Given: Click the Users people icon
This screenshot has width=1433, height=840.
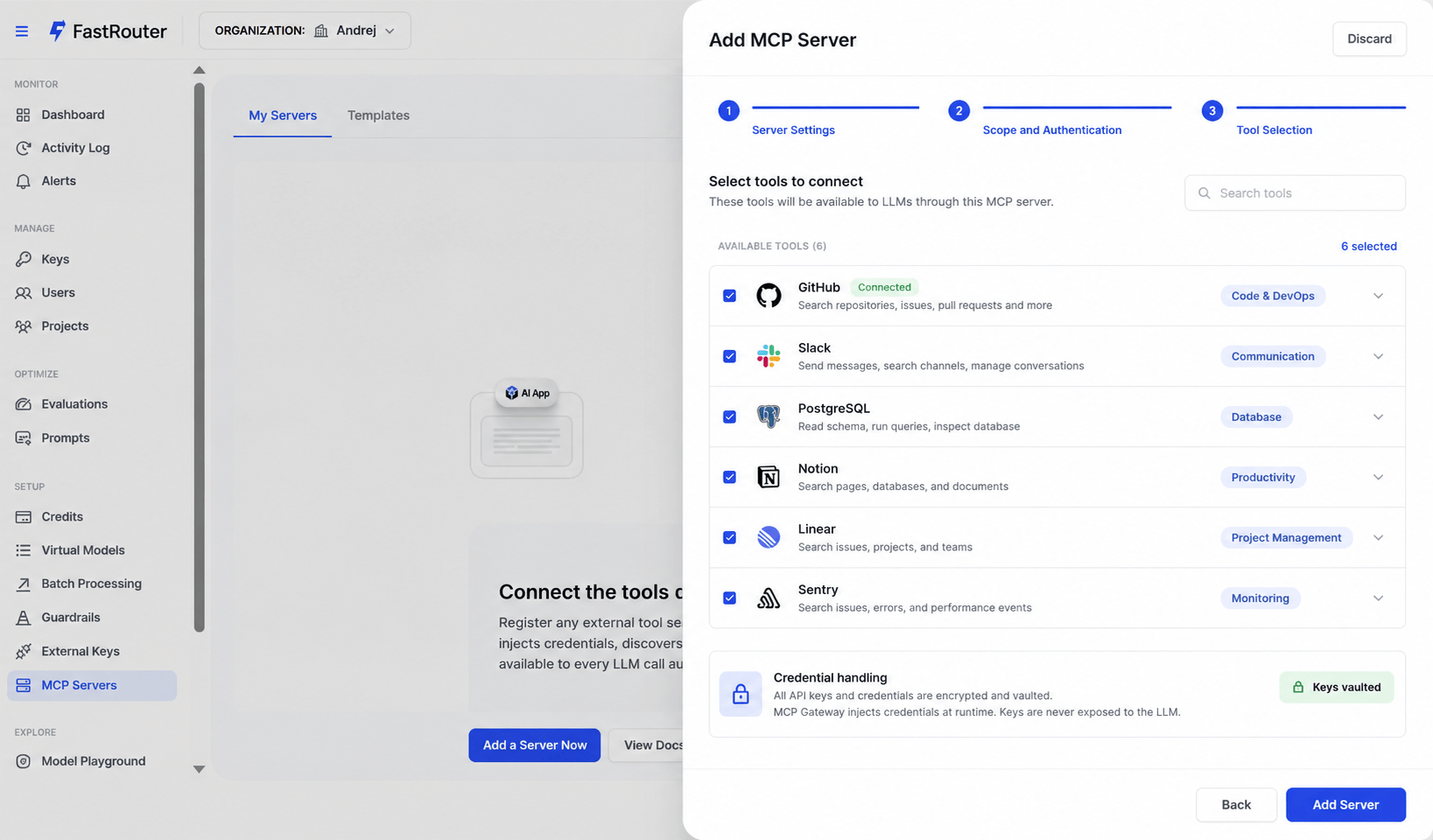Looking at the screenshot, I should pos(24,292).
